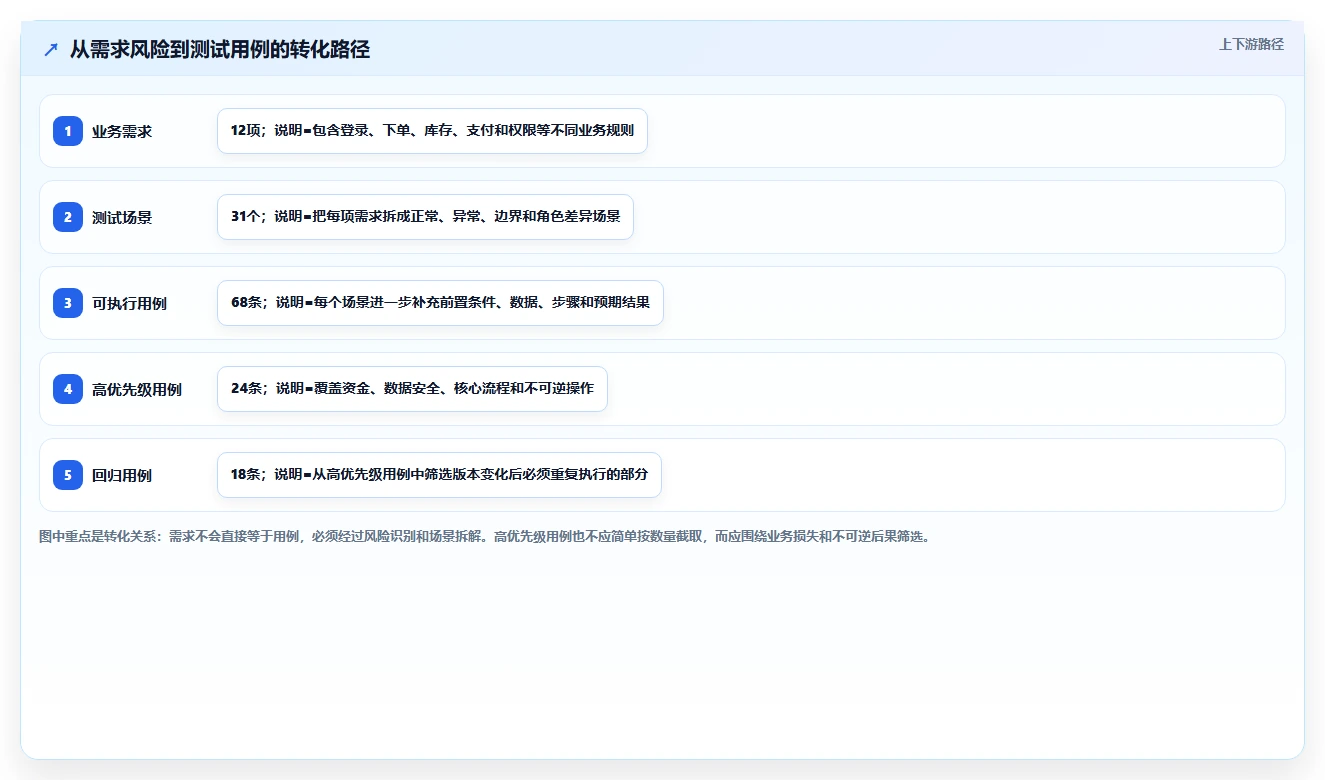Viewport: 1325px width, 780px height.
Task: Select the 可执行用例 label
Action: click(x=130, y=303)
